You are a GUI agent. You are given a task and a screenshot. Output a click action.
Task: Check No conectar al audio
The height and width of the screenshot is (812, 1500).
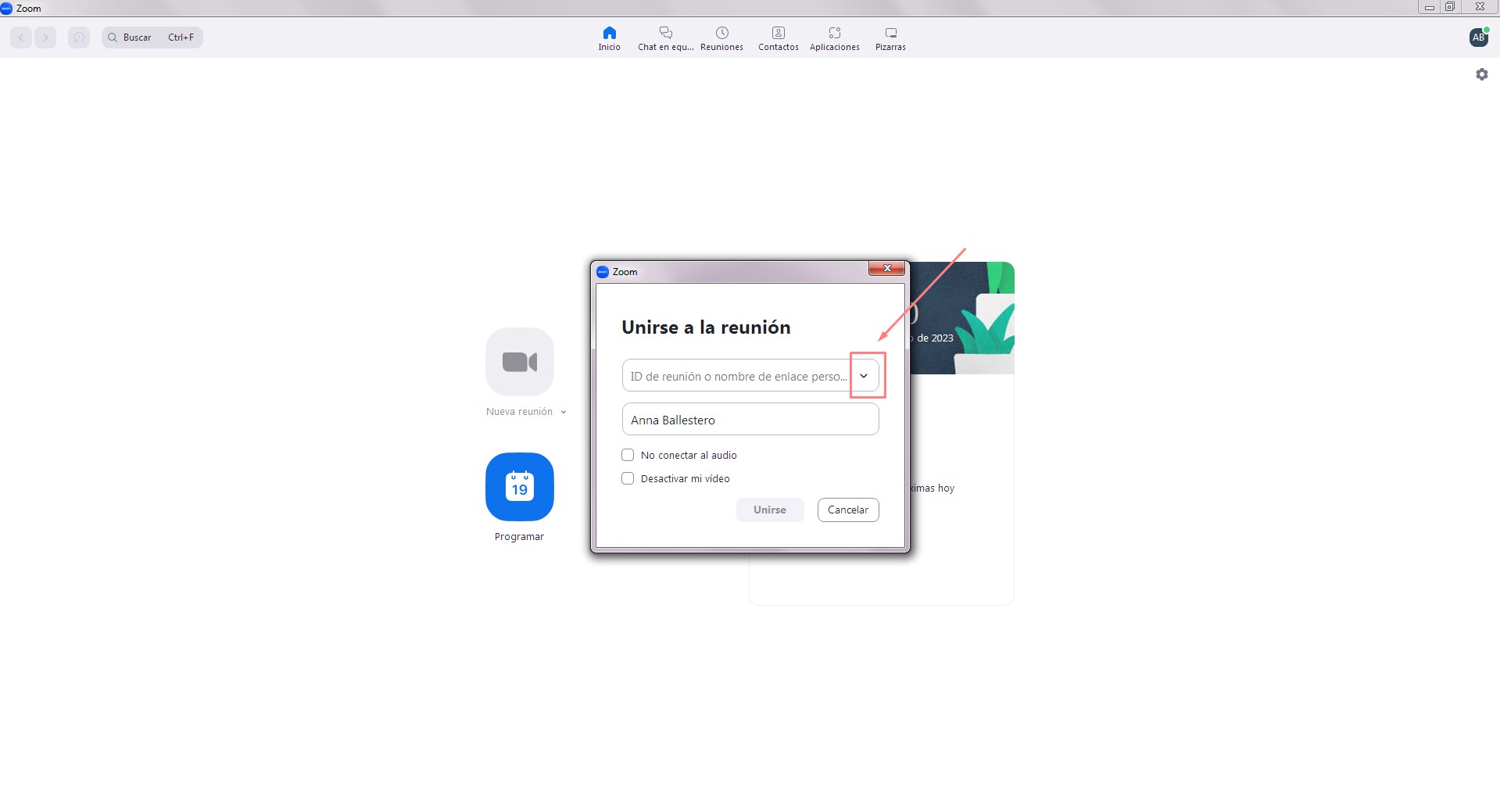point(628,455)
